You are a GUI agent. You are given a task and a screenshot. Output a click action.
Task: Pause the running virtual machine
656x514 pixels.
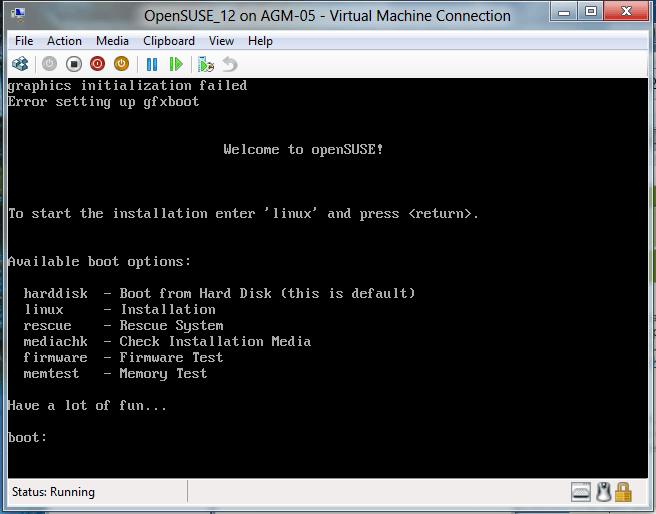[152, 64]
